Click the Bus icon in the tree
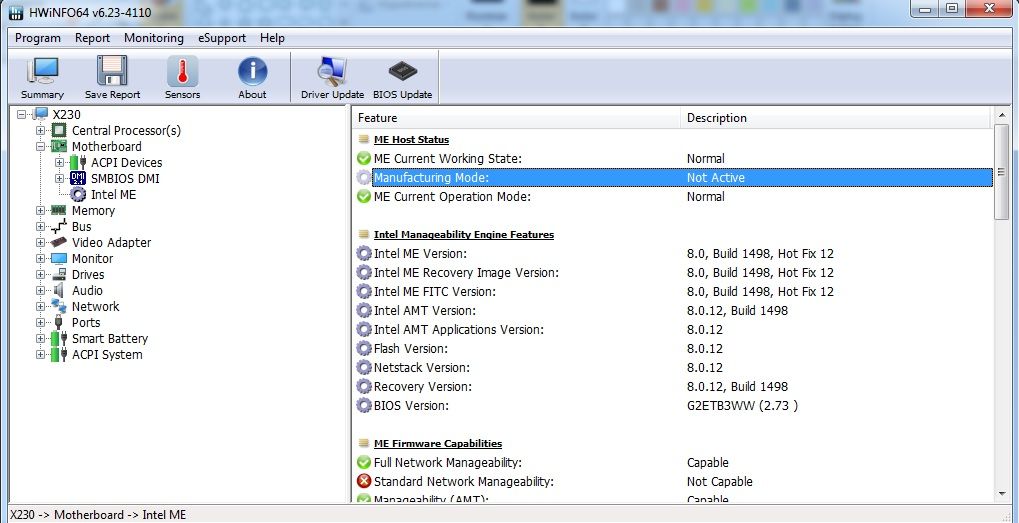This screenshot has width=1019, height=523. click(x=59, y=226)
